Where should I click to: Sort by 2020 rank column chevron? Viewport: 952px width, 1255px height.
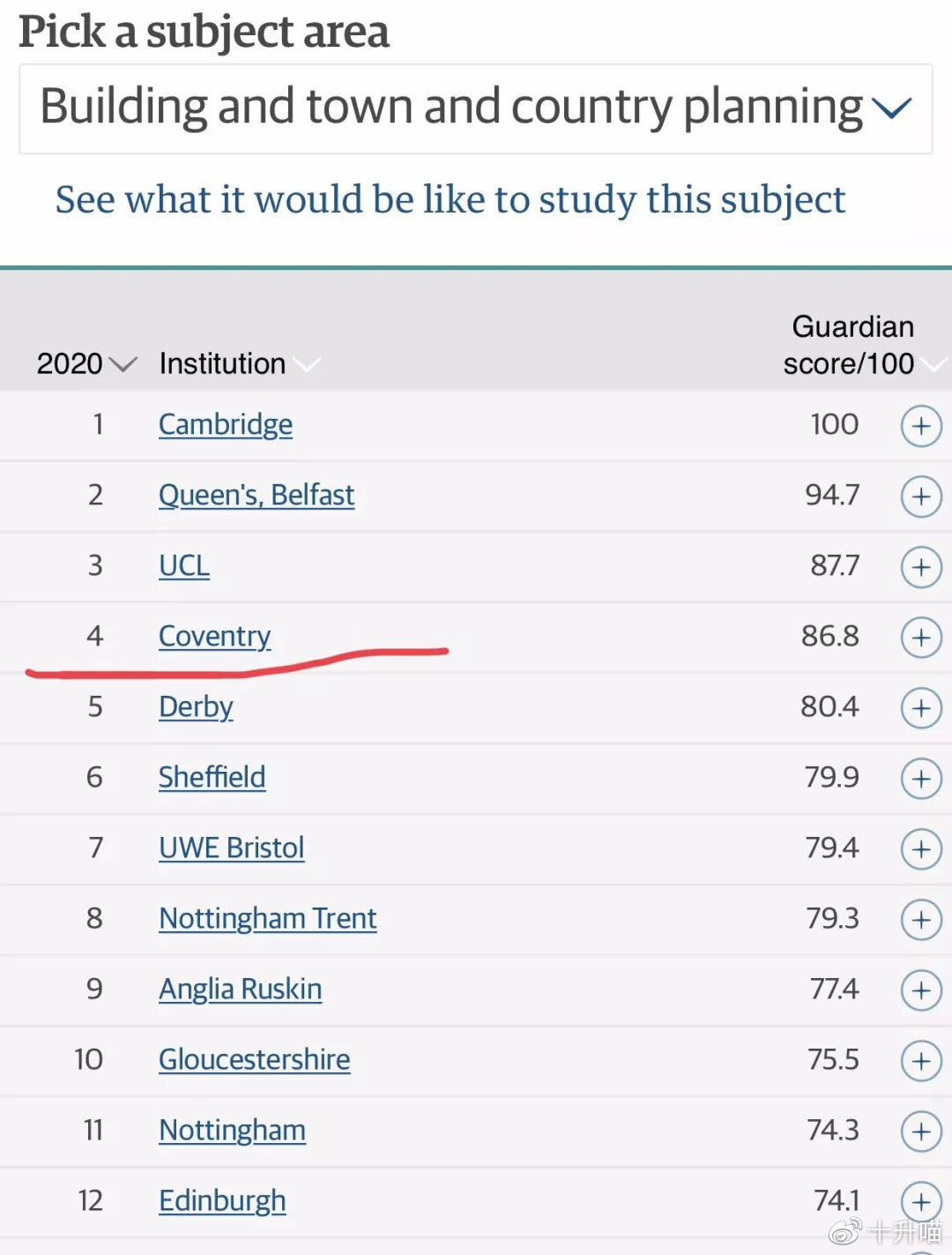[x=124, y=364]
